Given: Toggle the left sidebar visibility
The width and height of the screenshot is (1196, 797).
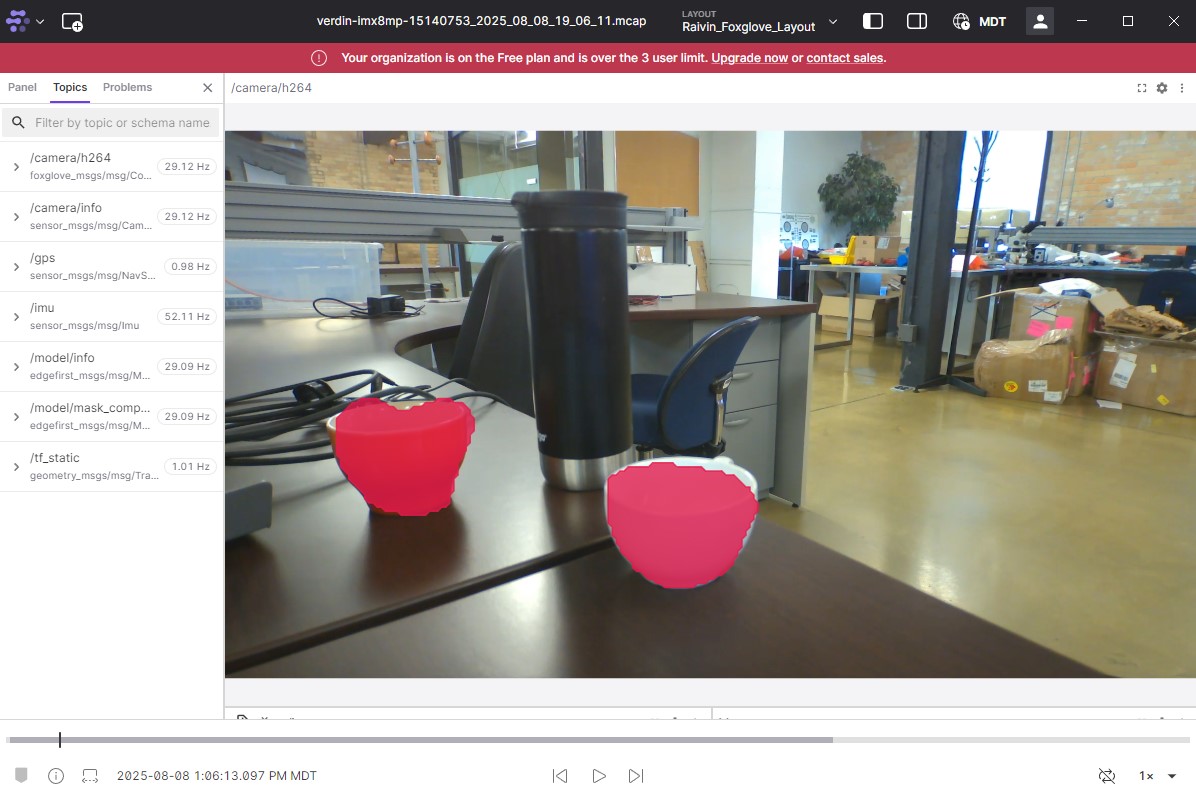Looking at the screenshot, I should [x=872, y=21].
